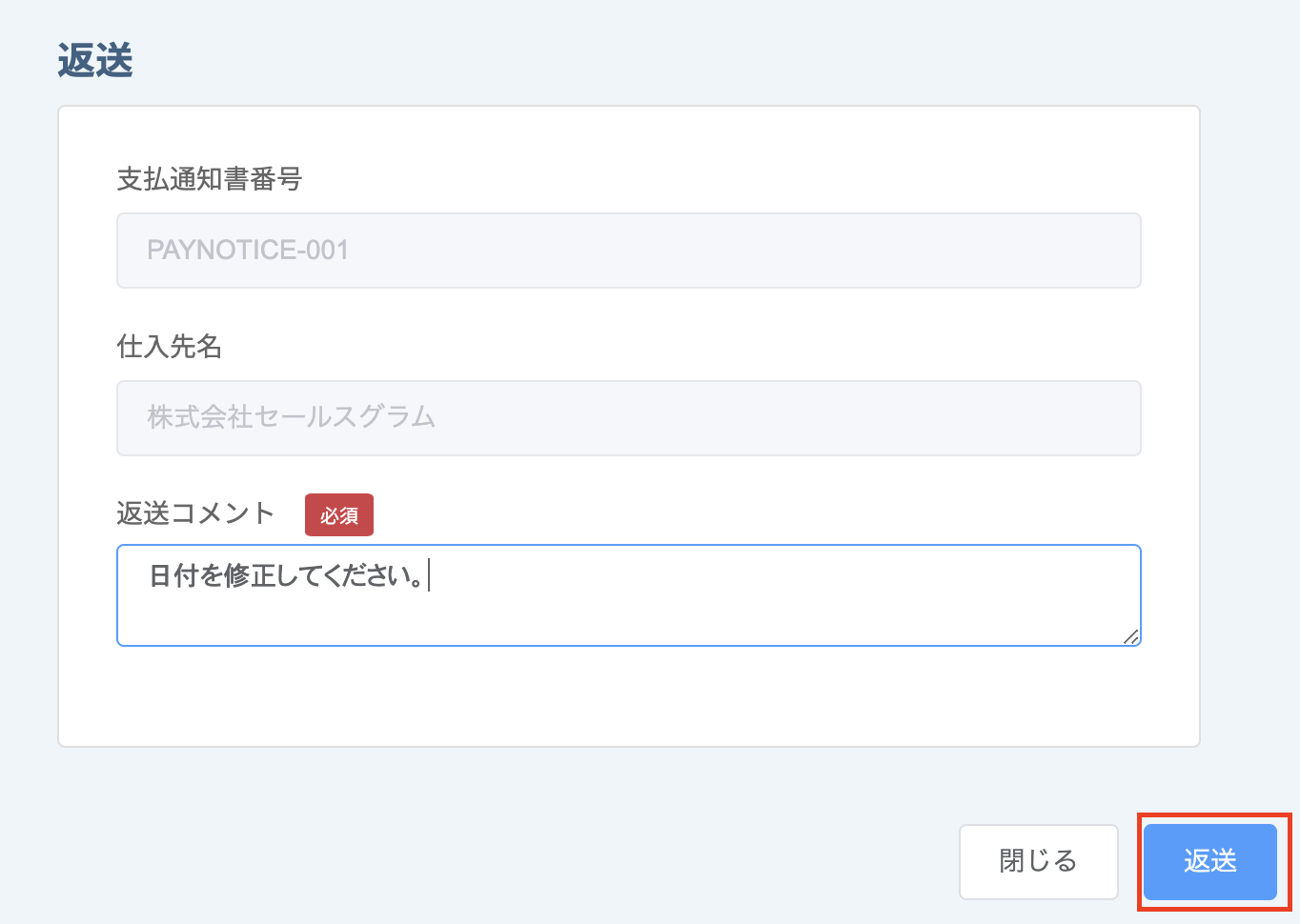1300x924 pixels.
Task: Click the 株式会社 text in supplier field
Action: pyautogui.click(x=199, y=417)
